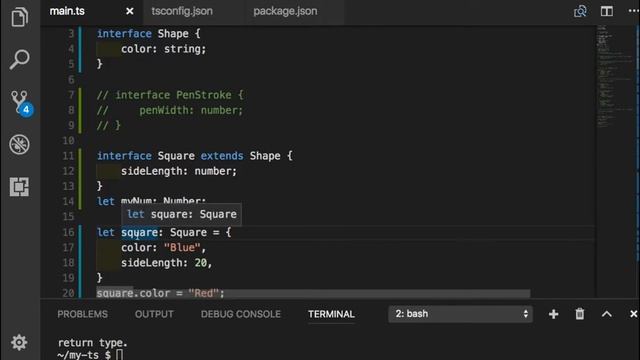Screen dimensions: 640x360
Task: Switch to the tsconfig.json tab
Action: [x=182, y=11]
